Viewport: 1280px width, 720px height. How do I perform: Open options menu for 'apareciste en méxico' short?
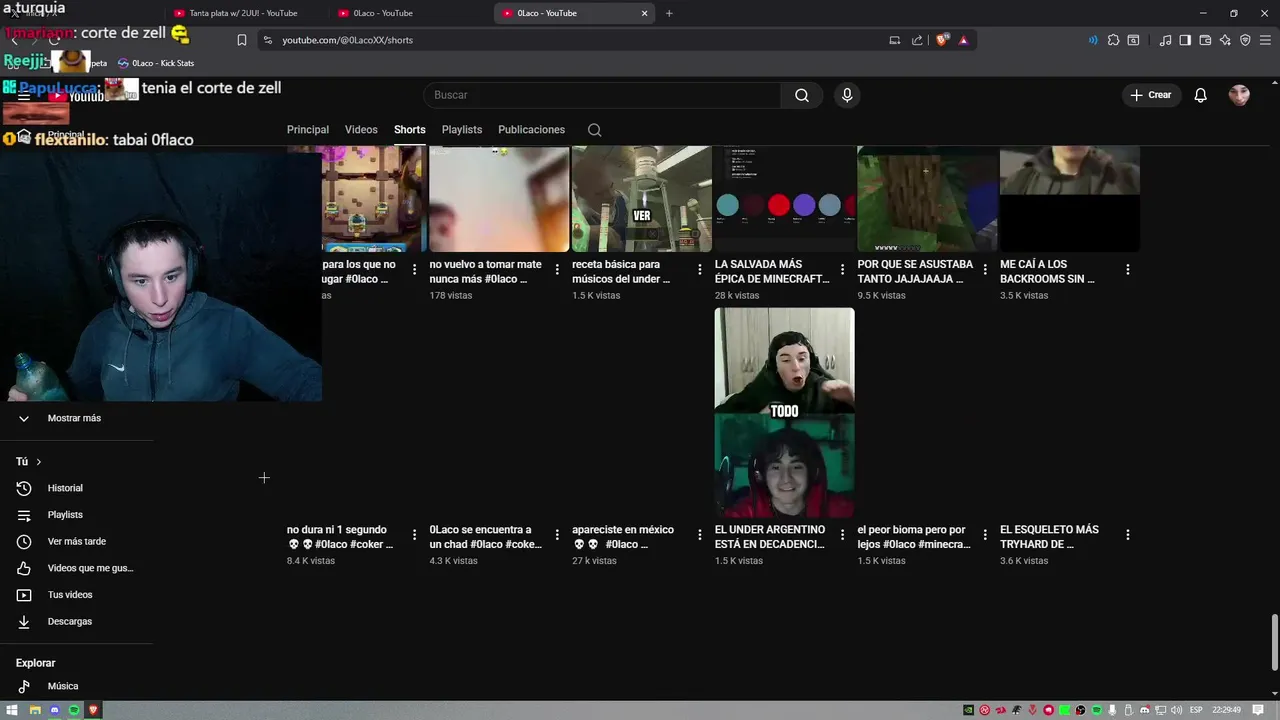(700, 534)
